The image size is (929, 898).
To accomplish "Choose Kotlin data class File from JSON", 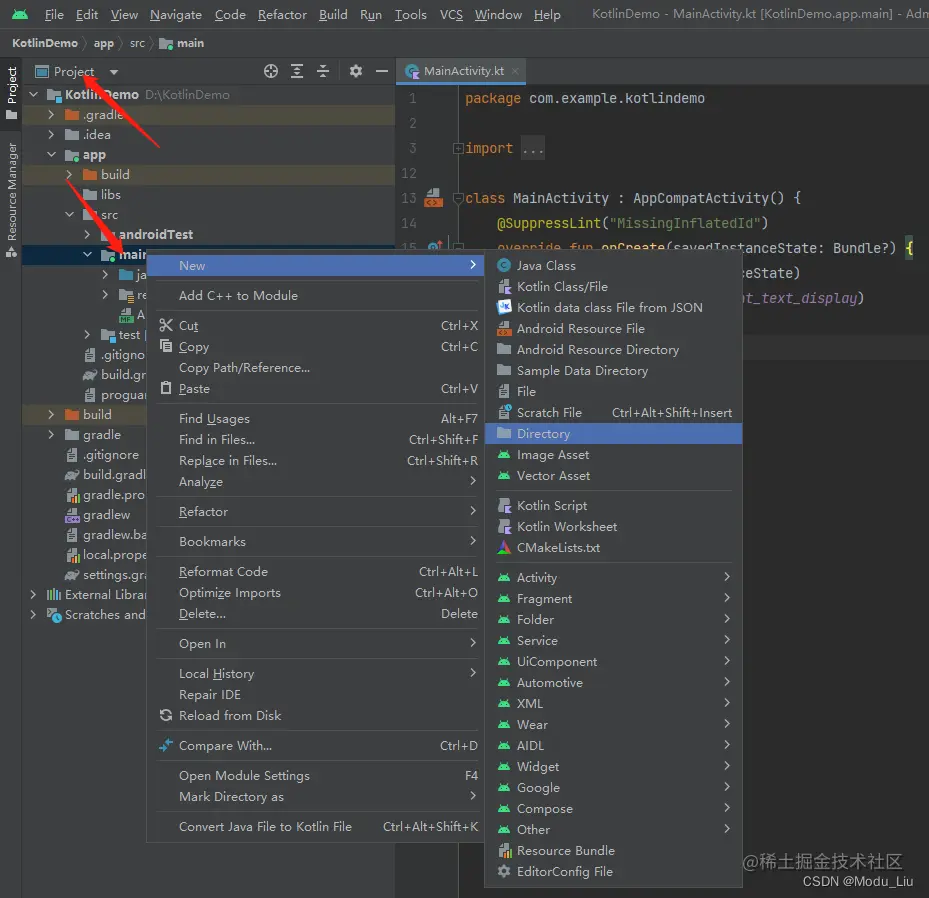I will click(x=613, y=307).
